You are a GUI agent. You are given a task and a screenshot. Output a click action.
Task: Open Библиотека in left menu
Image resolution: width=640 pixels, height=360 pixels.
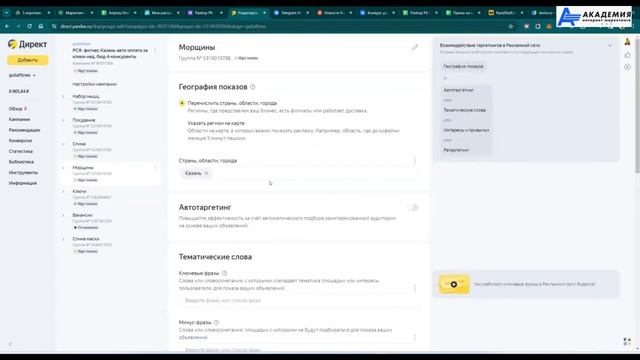point(21,162)
